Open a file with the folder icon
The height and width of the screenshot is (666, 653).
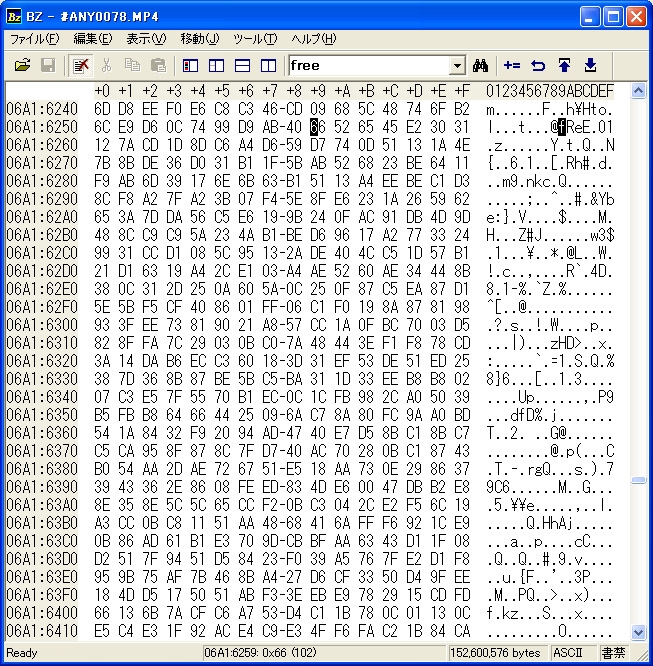(22, 65)
